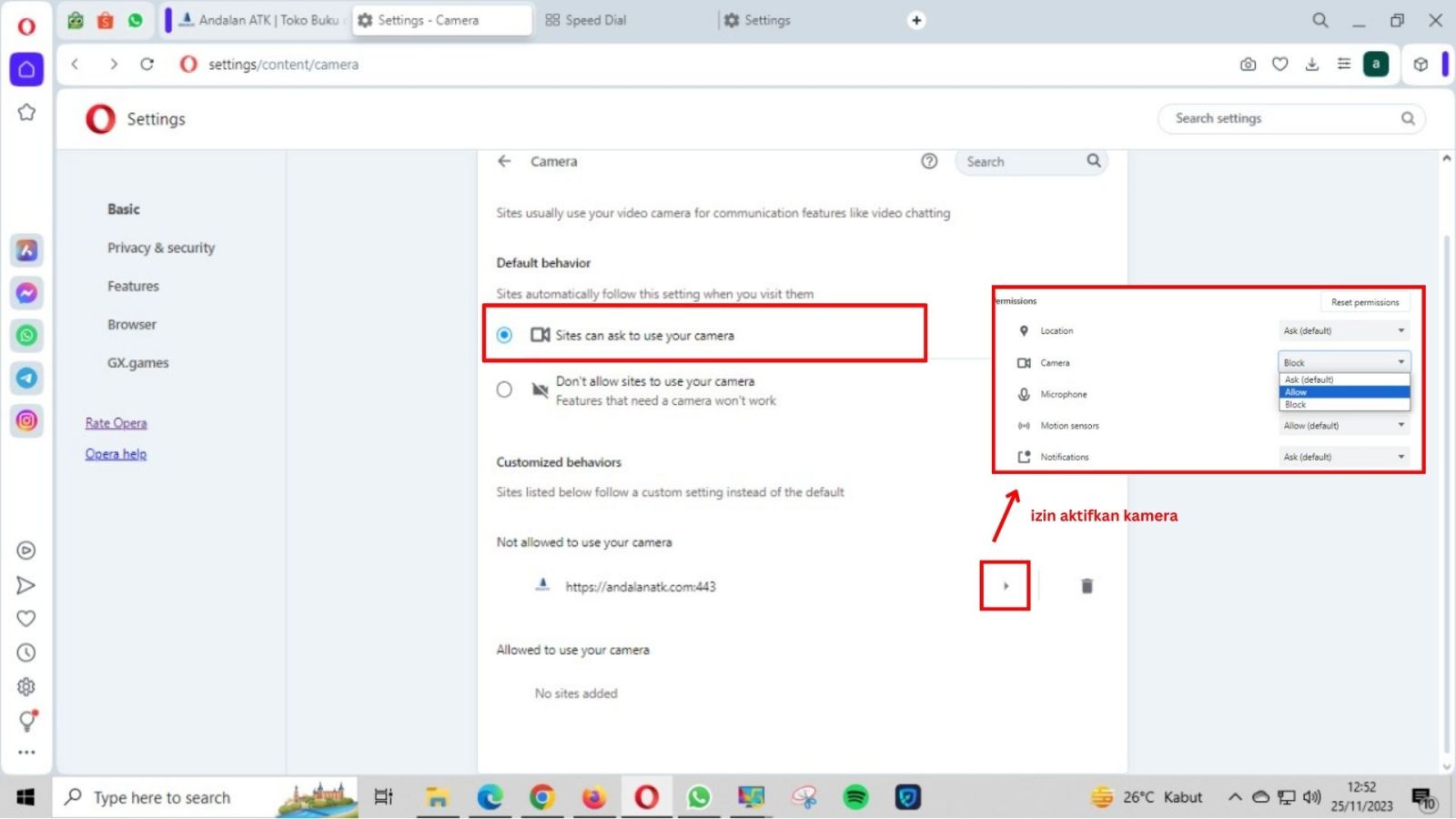The height and width of the screenshot is (819, 1456).
Task: Expand andalanatk.com site details arrow
Action: pos(1006,586)
